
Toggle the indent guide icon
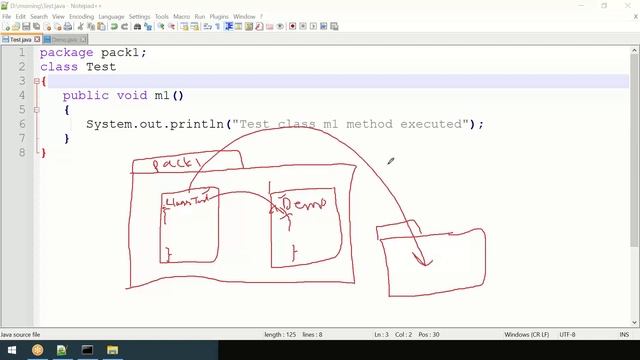(x=229, y=27)
